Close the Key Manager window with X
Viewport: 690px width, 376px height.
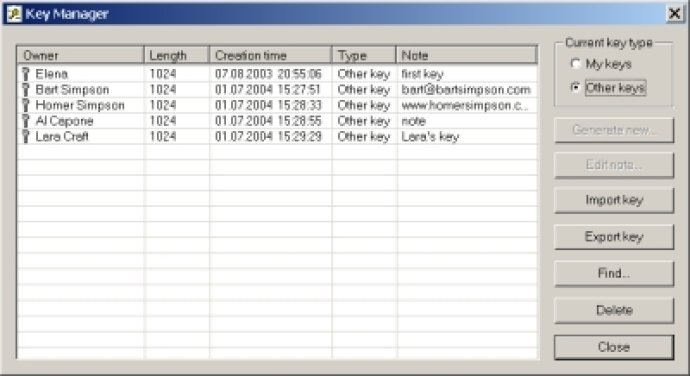click(674, 14)
